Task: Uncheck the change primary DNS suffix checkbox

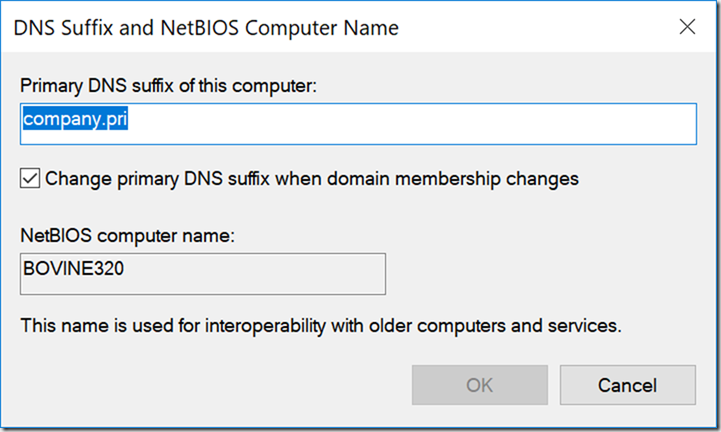Action: [x=30, y=179]
